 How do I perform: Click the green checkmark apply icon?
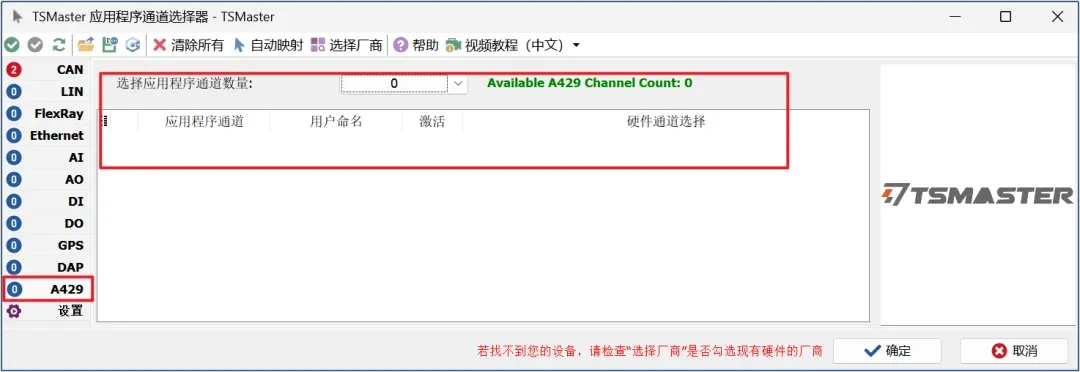tap(12, 45)
